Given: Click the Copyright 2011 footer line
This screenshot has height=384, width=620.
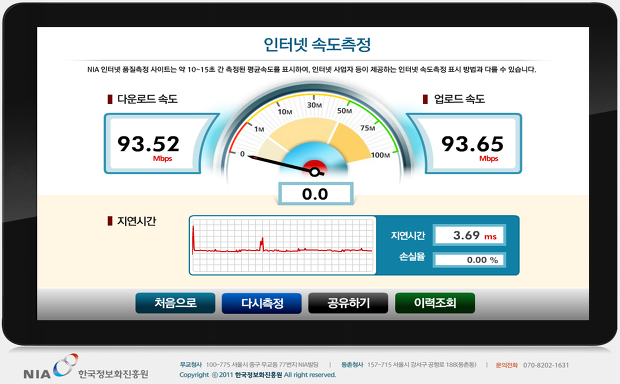Looking at the screenshot, I should 258,375.
